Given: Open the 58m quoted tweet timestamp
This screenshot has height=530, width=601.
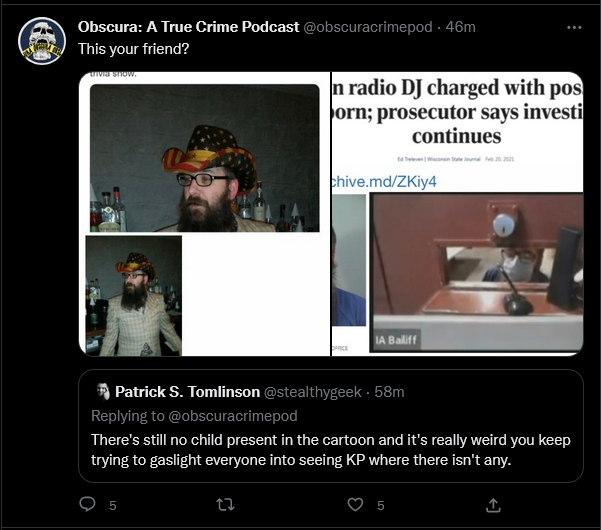Looking at the screenshot, I should pos(389,392).
